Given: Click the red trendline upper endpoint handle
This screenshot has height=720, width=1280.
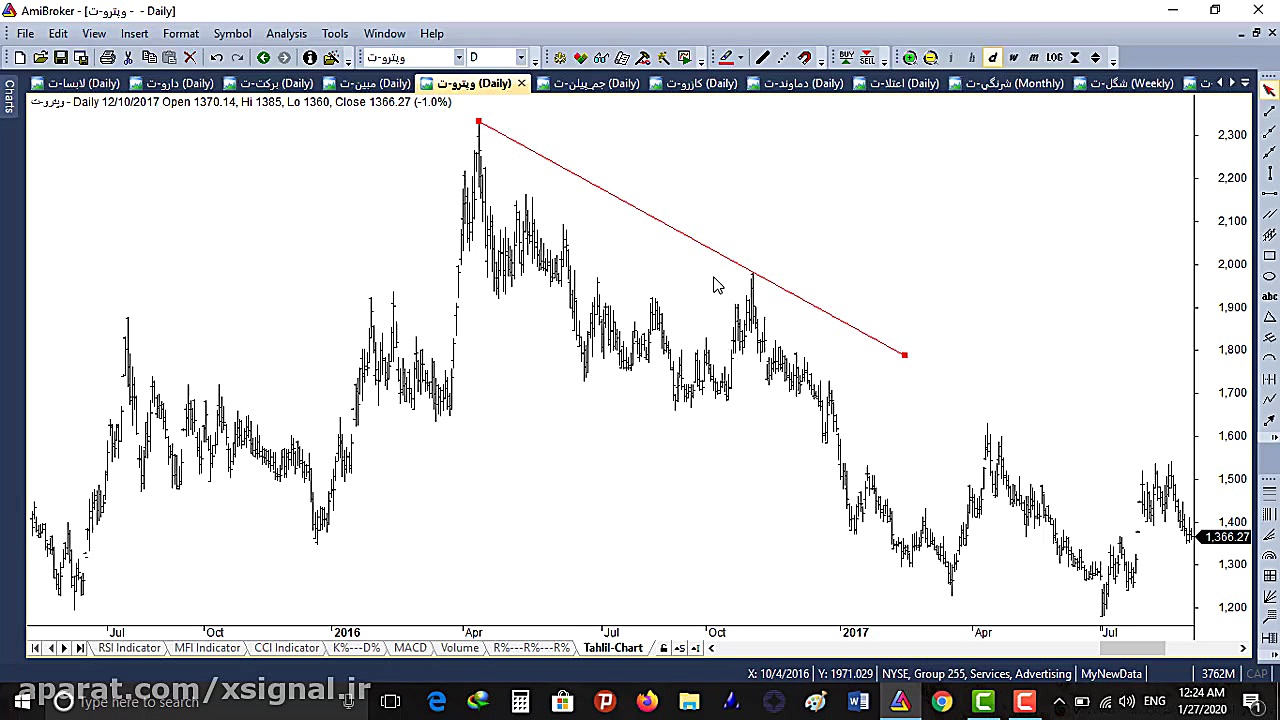Looking at the screenshot, I should (479, 122).
